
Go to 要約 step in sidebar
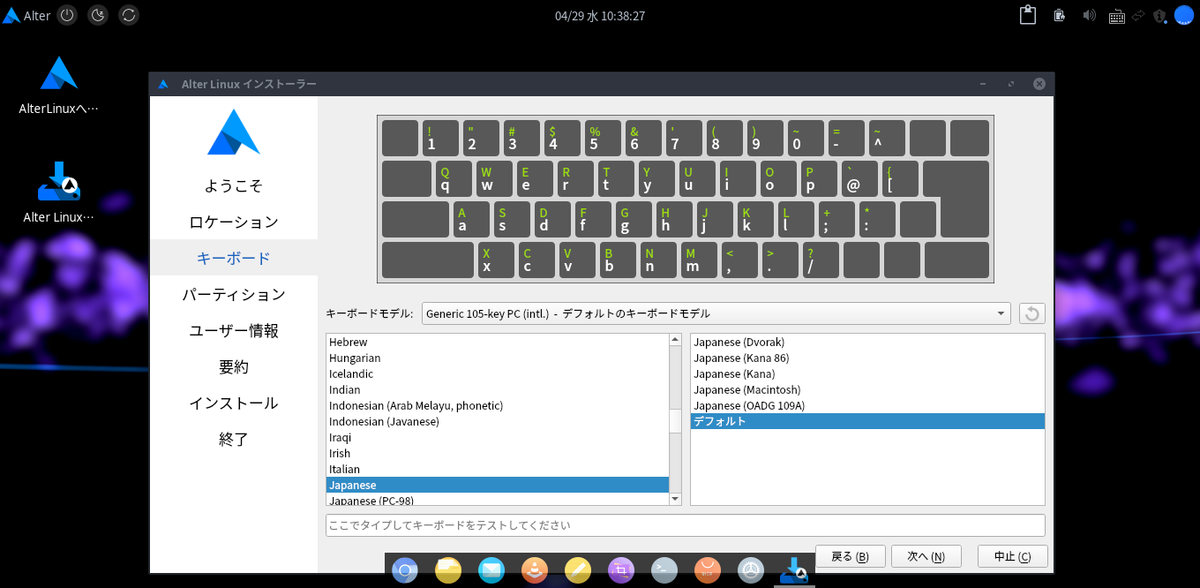point(234,367)
